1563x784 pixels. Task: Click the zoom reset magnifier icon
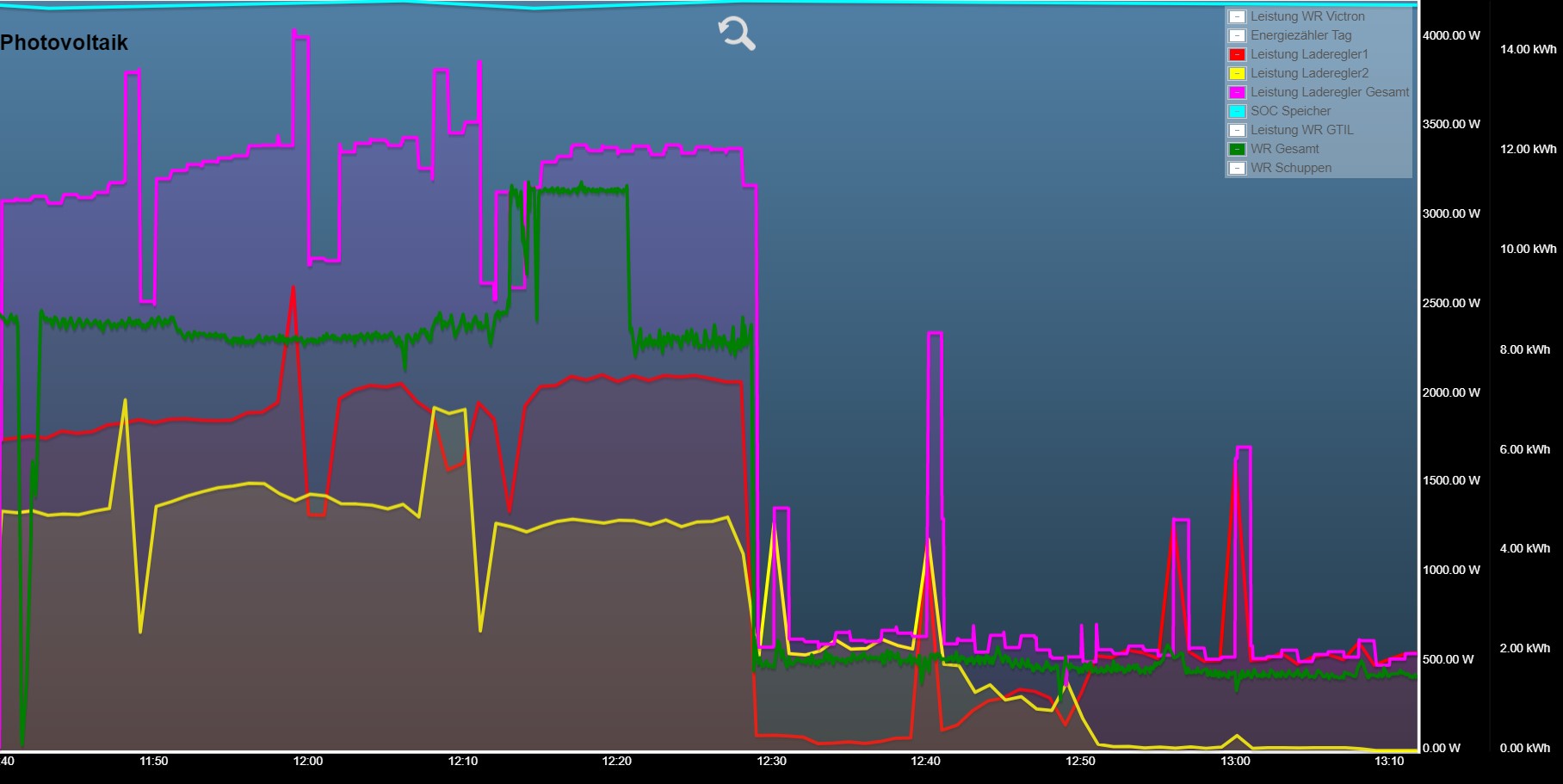pyautogui.click(x=737, y=34)
